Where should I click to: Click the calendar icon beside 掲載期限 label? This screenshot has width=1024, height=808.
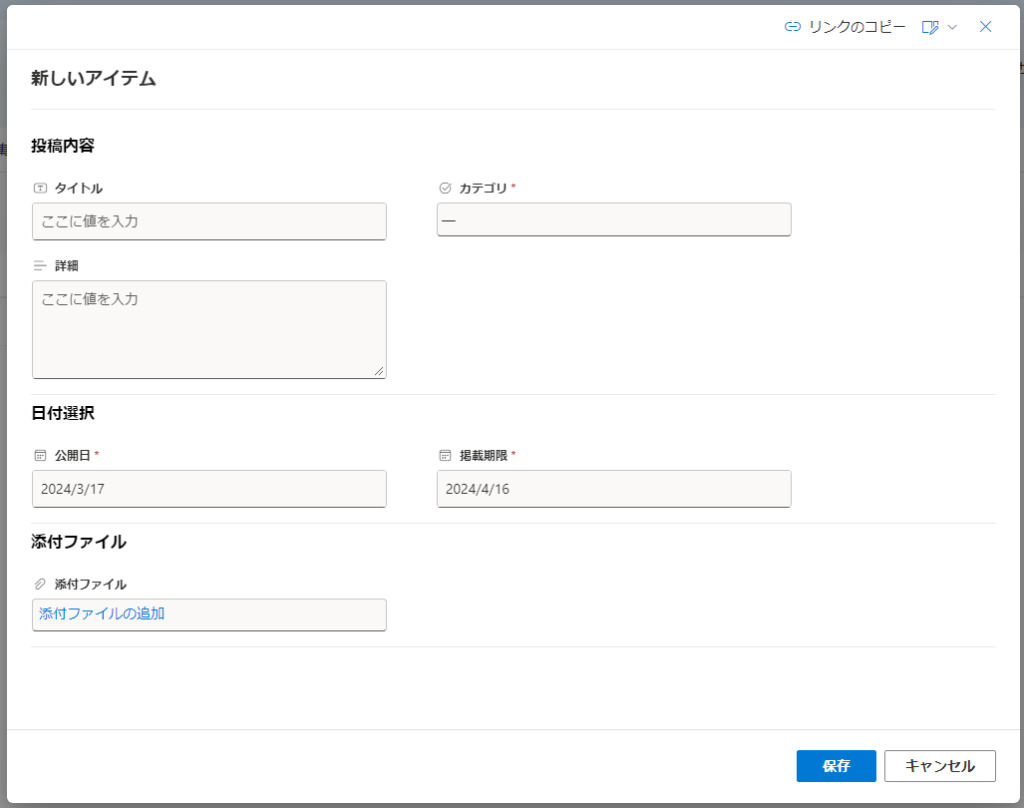pos(445,455)
